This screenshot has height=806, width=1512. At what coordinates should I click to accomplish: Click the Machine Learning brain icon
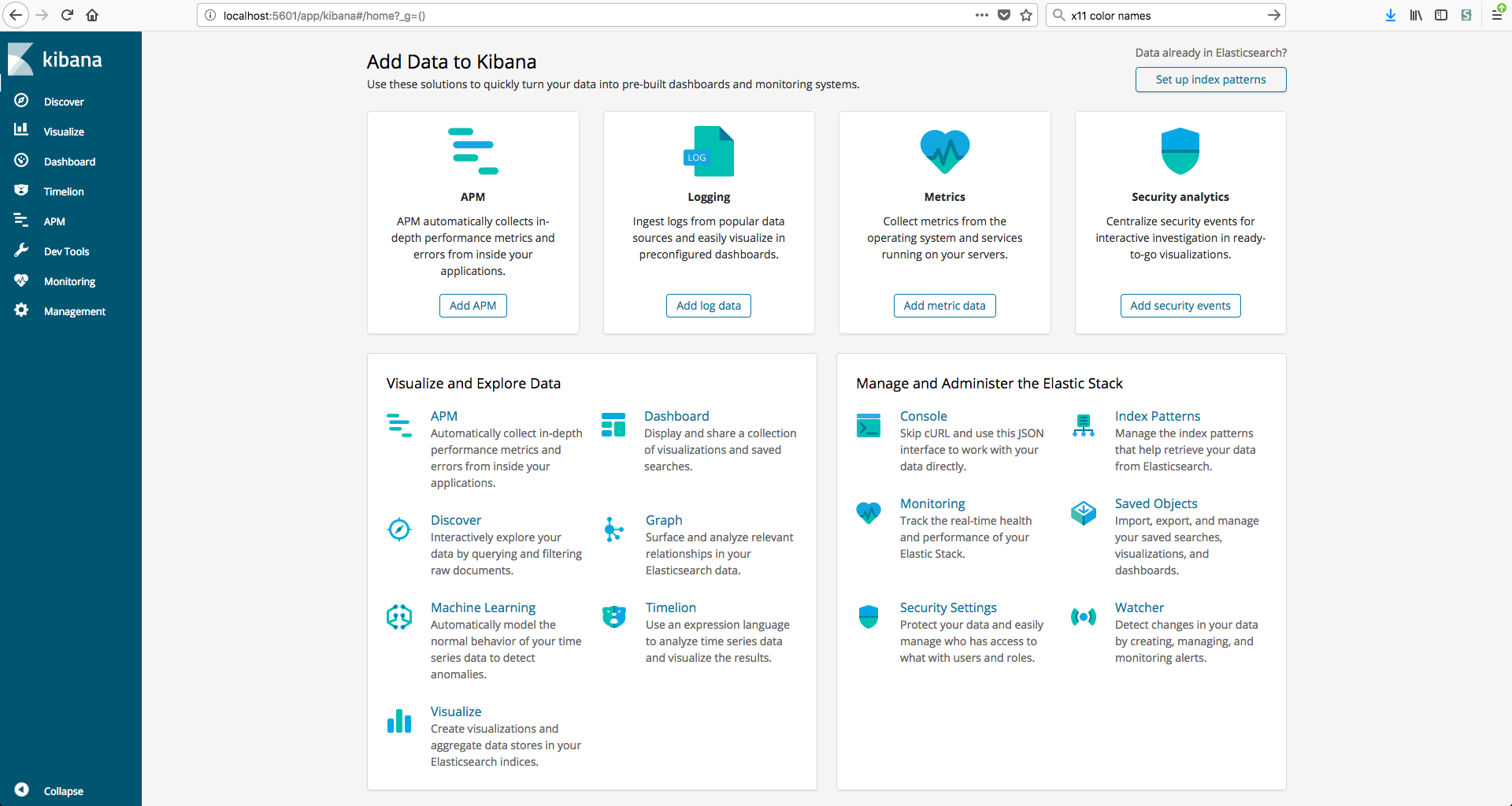[x=399, y=616]
